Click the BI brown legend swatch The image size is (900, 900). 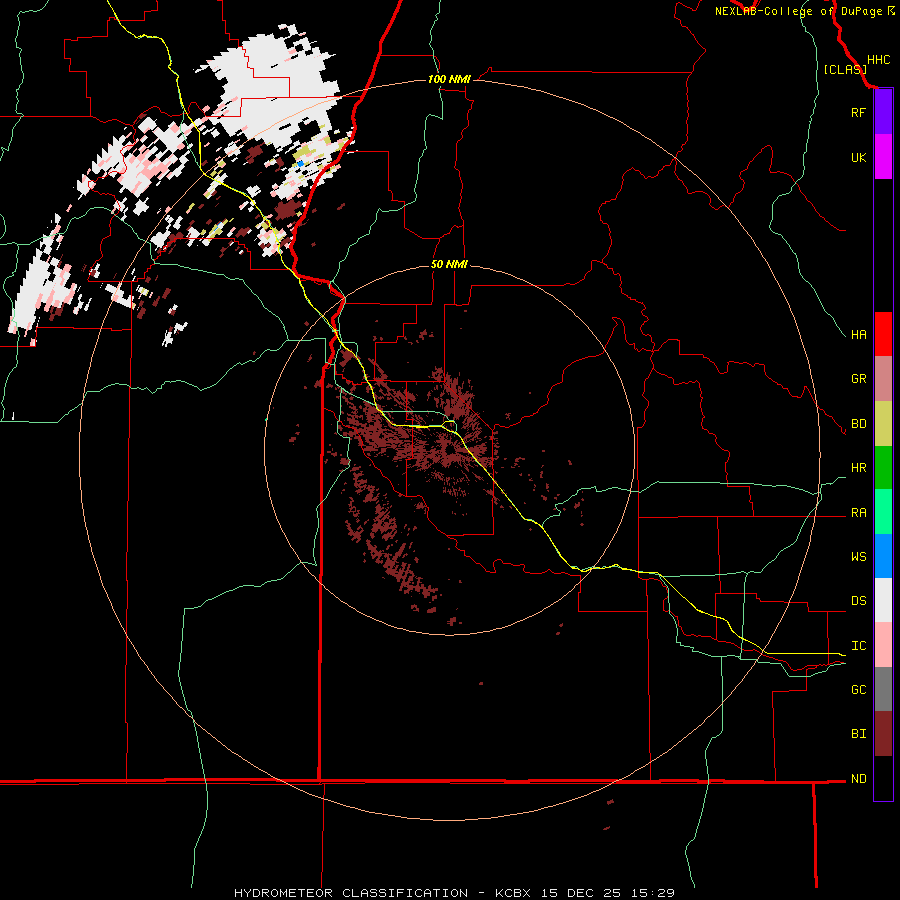coord(883,734)
